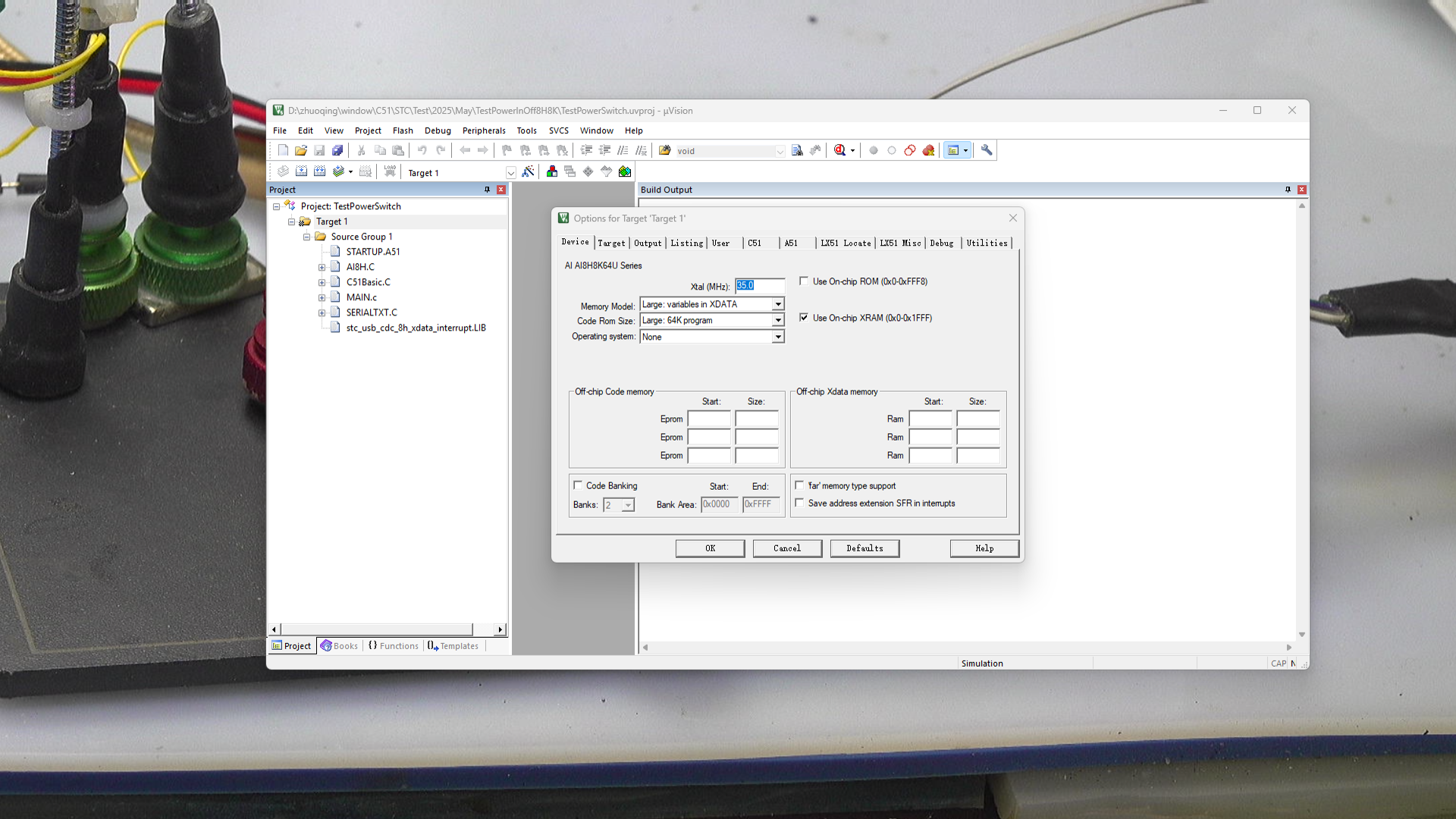
Task: Open the Memory Model dropdown
Action: pos(777,304)
